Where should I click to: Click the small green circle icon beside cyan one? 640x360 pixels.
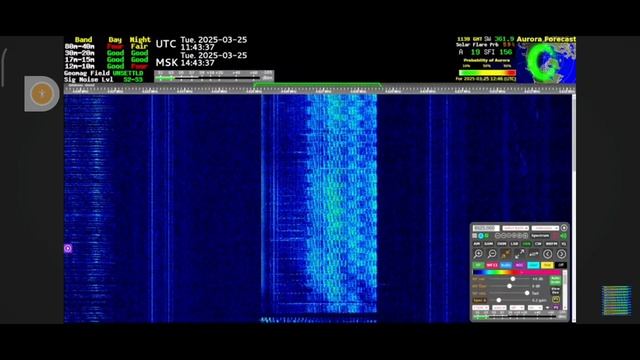pos(487,236)
